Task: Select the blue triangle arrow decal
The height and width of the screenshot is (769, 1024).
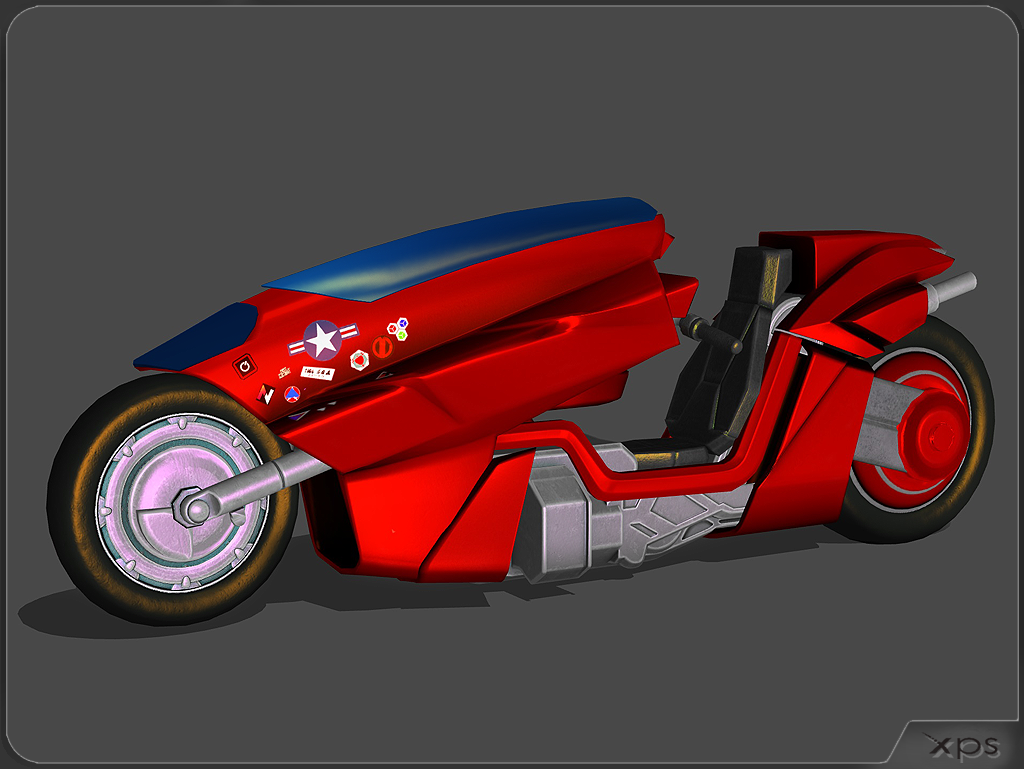Action: [293, 394]
